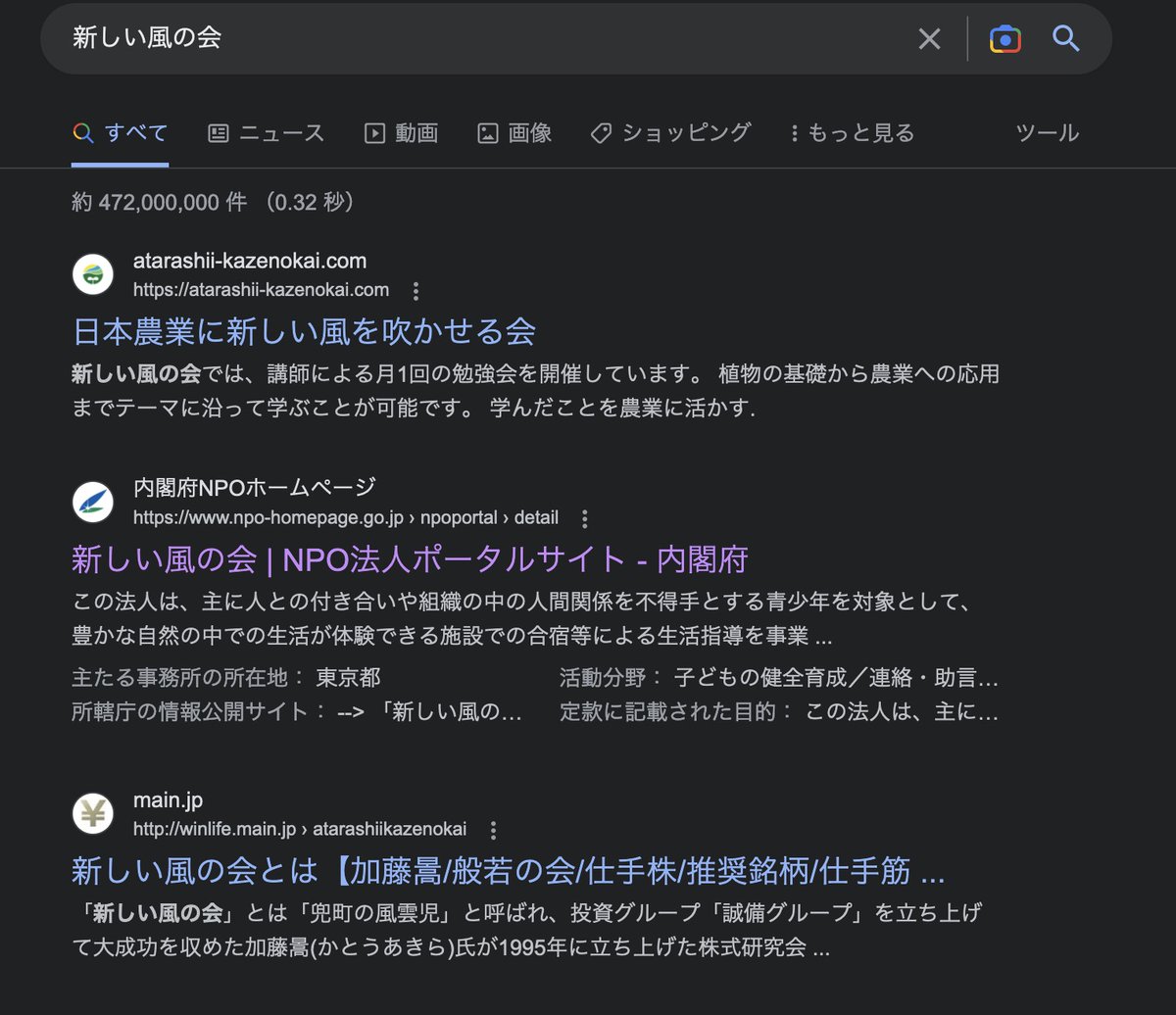
Task: Open more options for winlife.main.jp result
Action: click(x=493, y=830)
